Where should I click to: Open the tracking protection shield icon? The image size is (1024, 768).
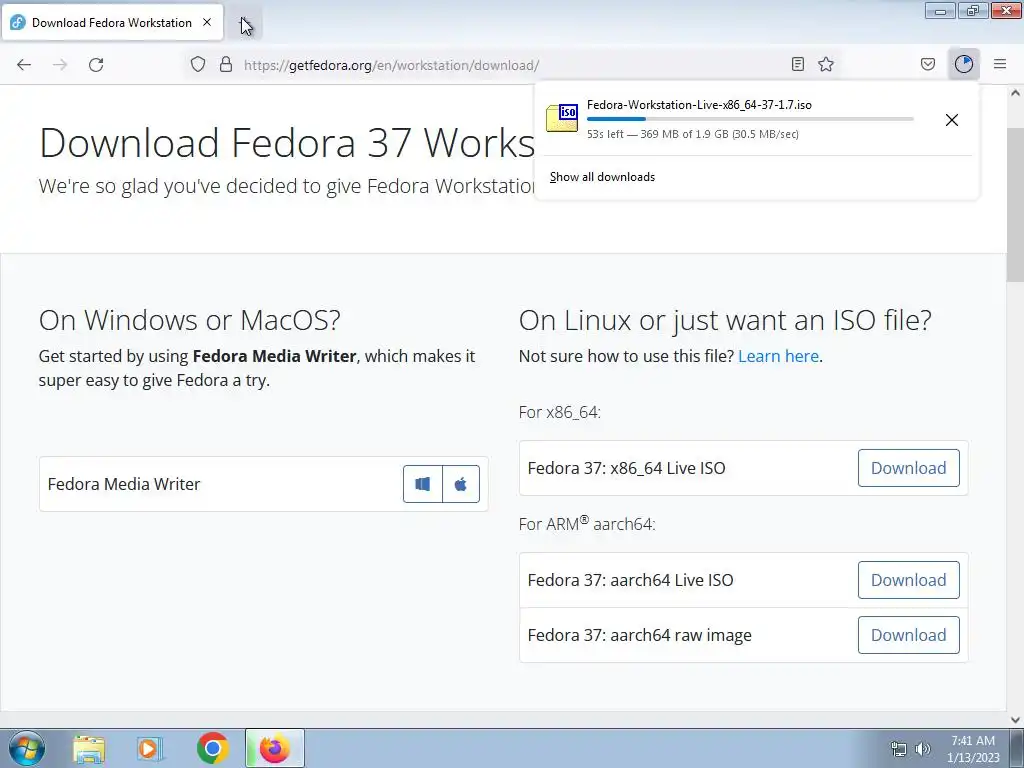pyautogui.click(x=198, y=65)
